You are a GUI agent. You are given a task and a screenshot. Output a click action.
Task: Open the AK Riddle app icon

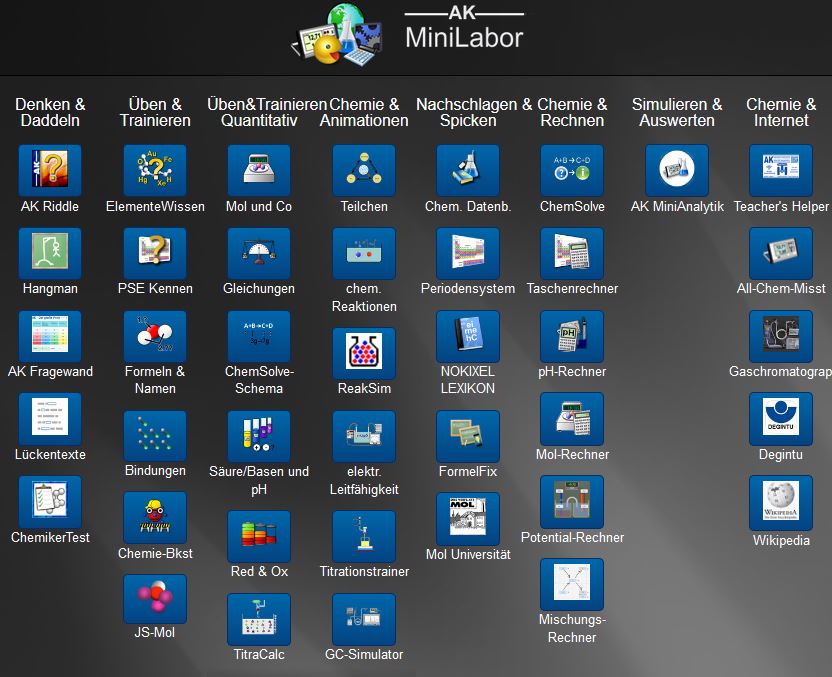pos(50,170)
